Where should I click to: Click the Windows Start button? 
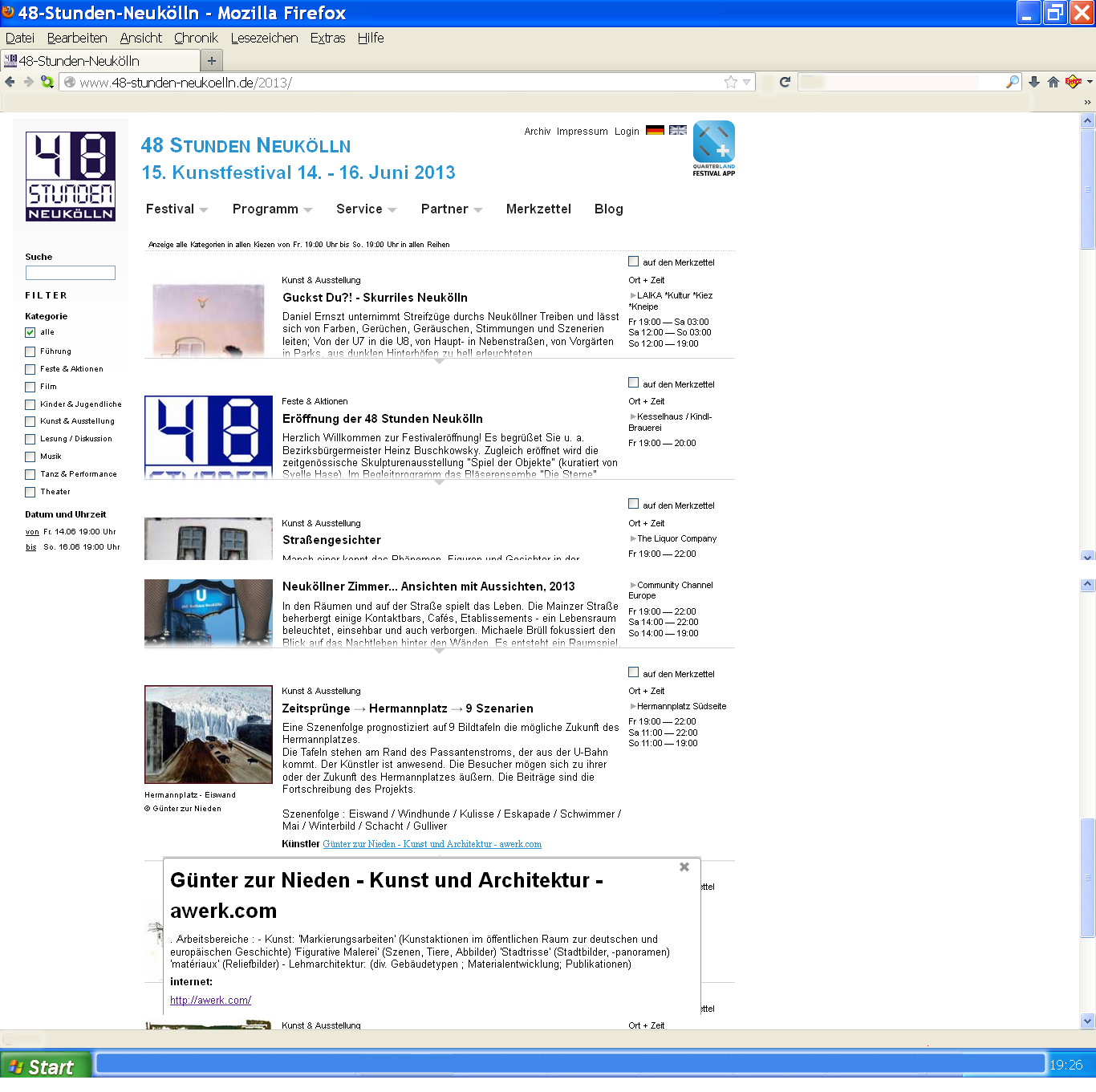tap(46, 1066)
